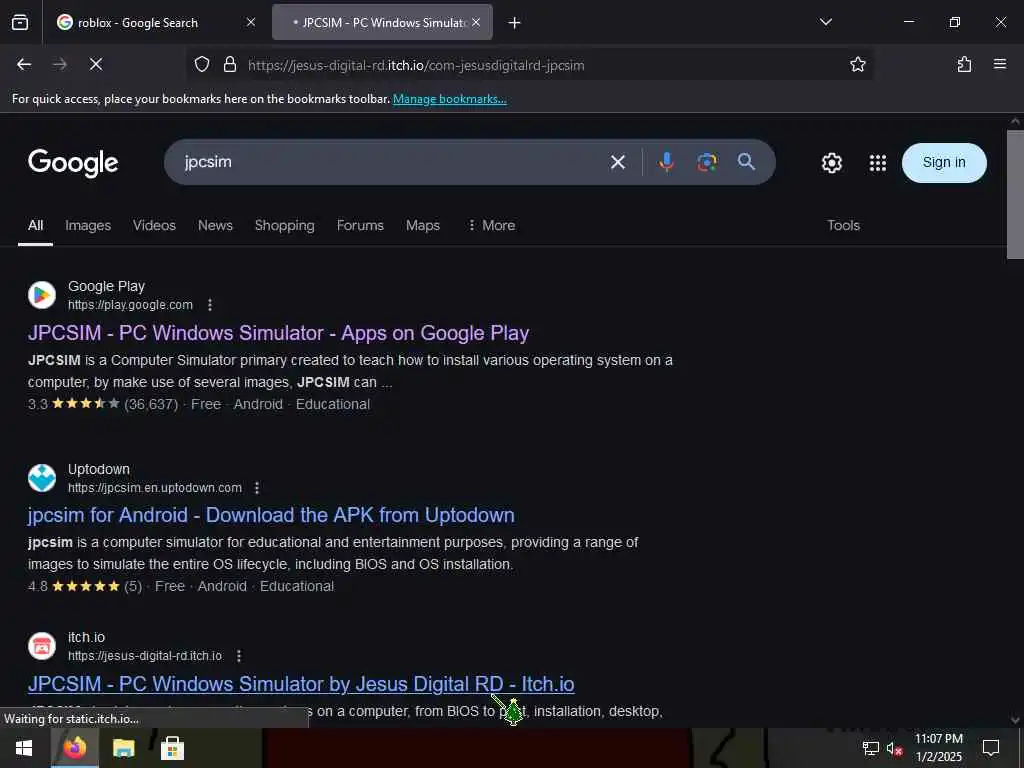1024x768 pixels.
Task: Open Manage bookmarks link
Action: 449,99
